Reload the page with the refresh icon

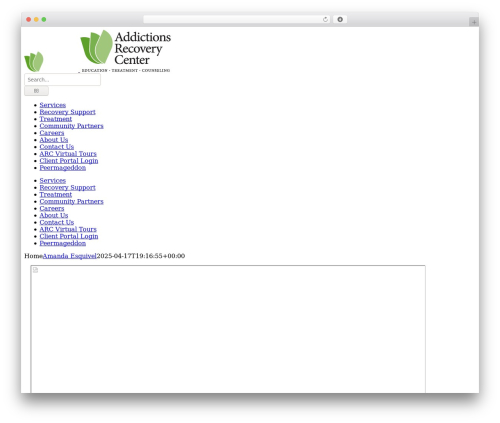click(325, 19)
